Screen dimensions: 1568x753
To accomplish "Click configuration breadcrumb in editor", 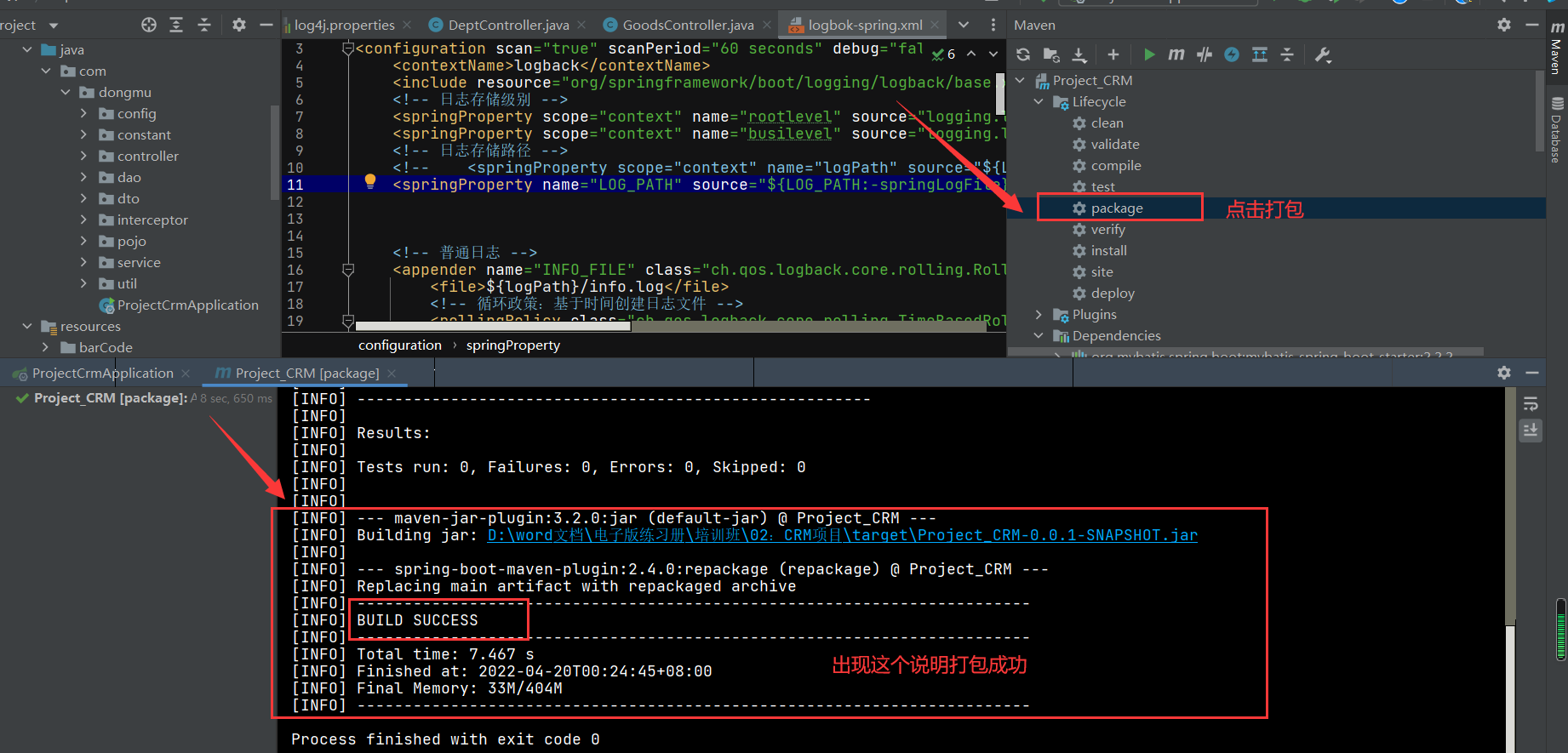I will 400,345.
